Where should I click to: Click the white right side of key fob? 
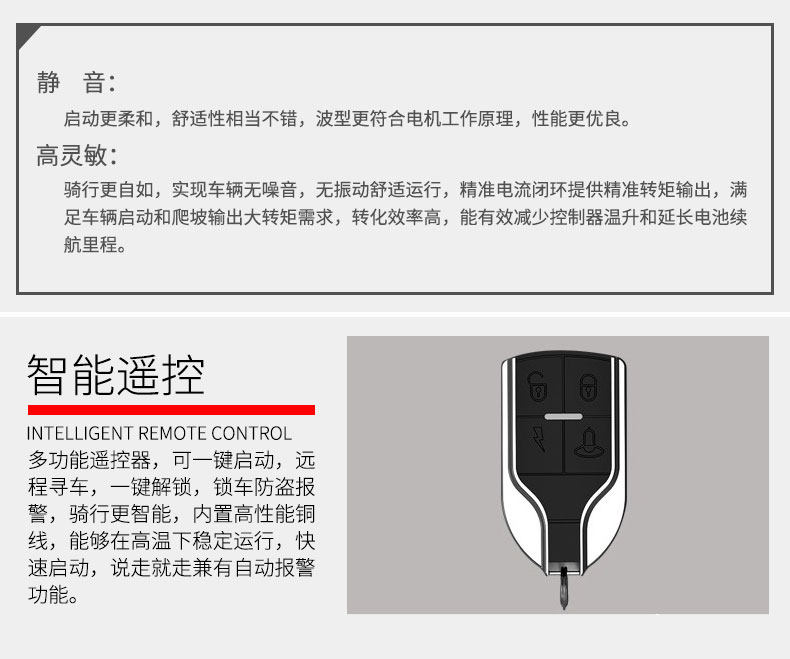coord(611,524)
